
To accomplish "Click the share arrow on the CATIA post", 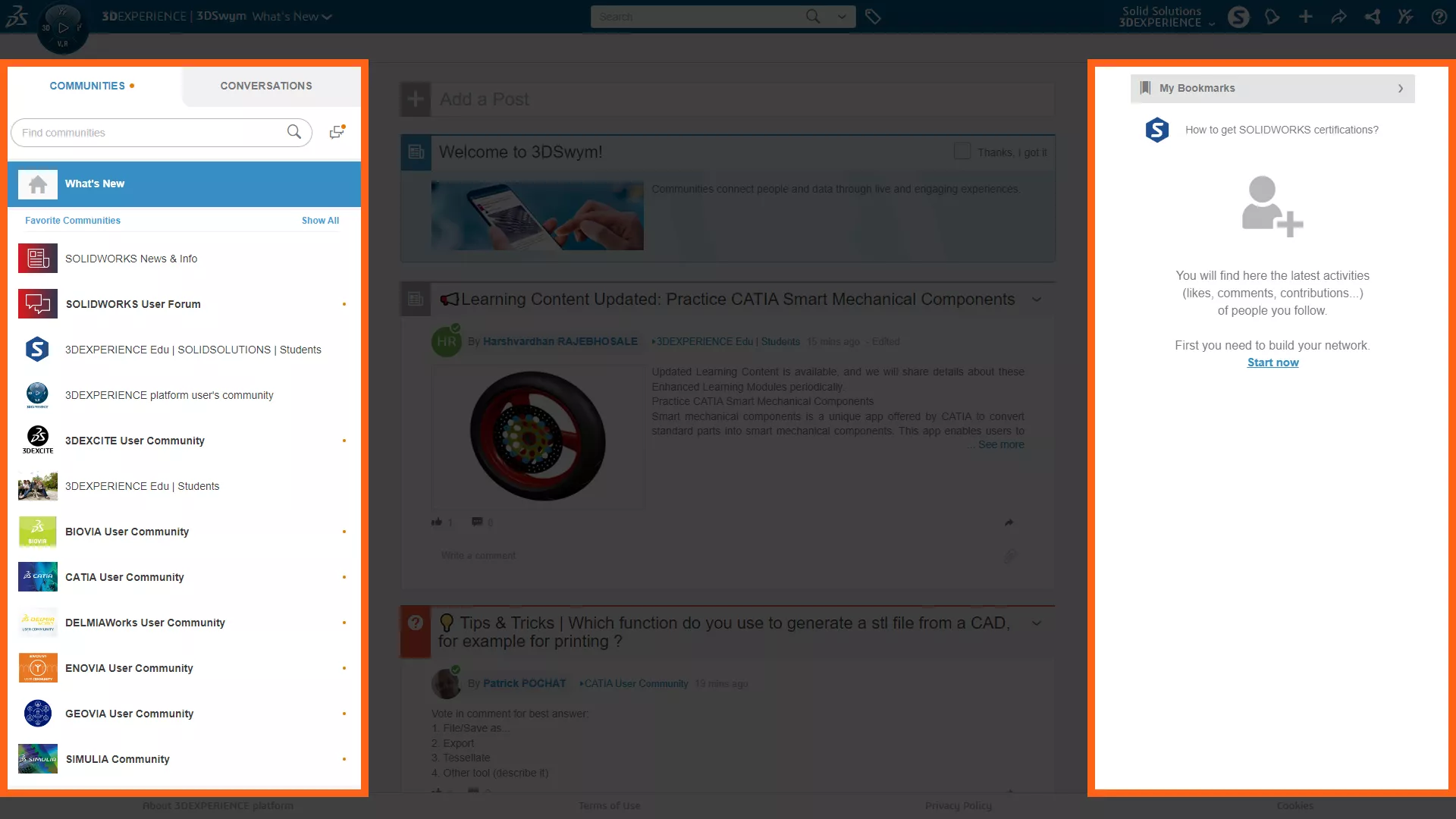I will point(1009,522).
